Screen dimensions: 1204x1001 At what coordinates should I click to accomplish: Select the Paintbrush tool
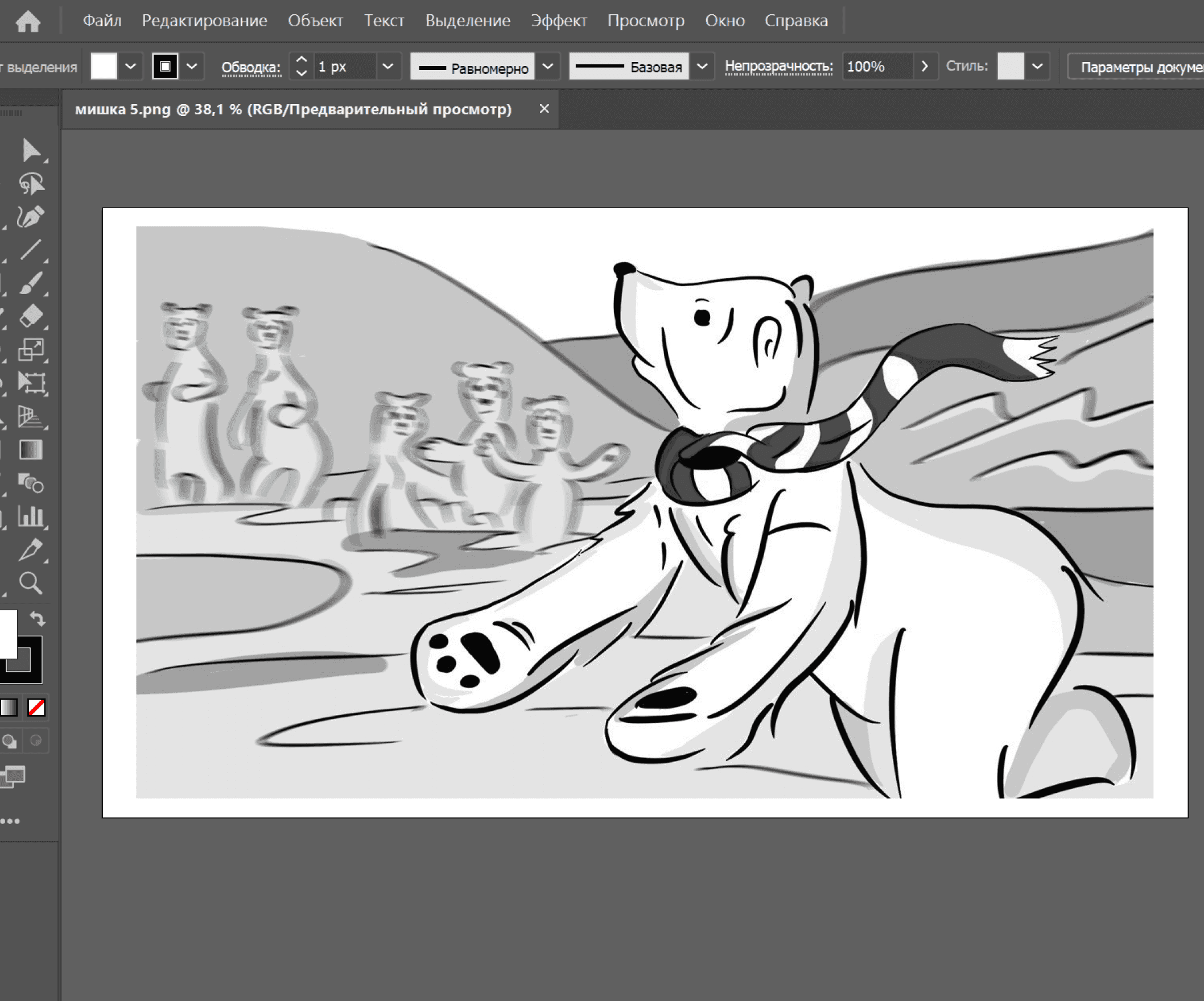[31, 283]
